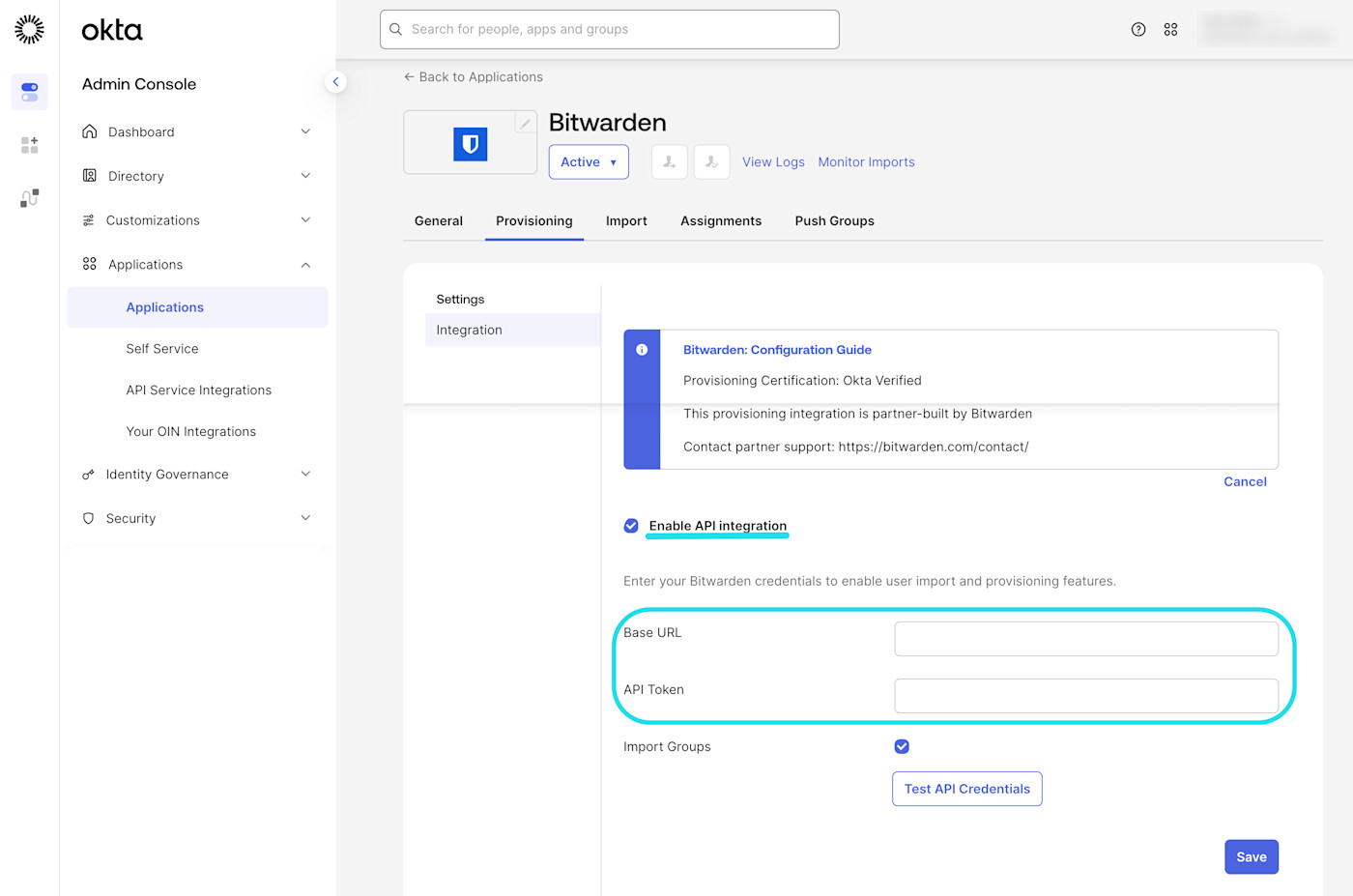
Task: Open API Service Integrations in sidebar
Action: click(199, 390)
